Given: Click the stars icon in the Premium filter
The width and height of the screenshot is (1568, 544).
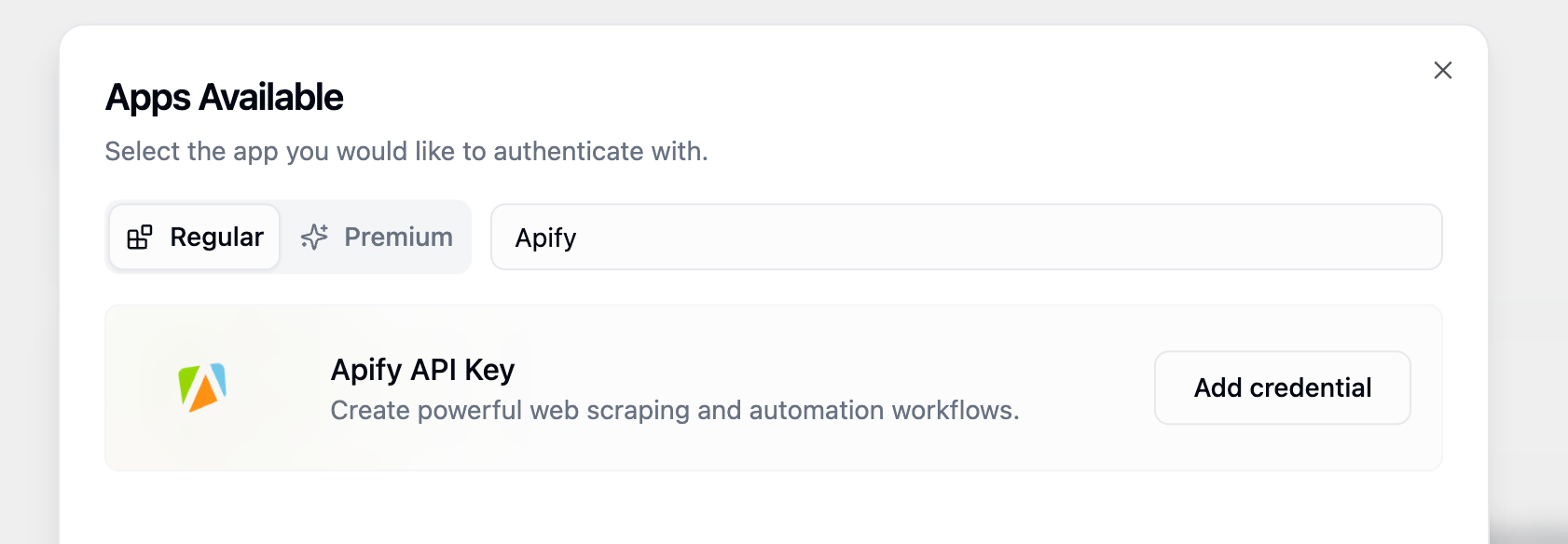Looking at the screenshot, I should point(314,237).
